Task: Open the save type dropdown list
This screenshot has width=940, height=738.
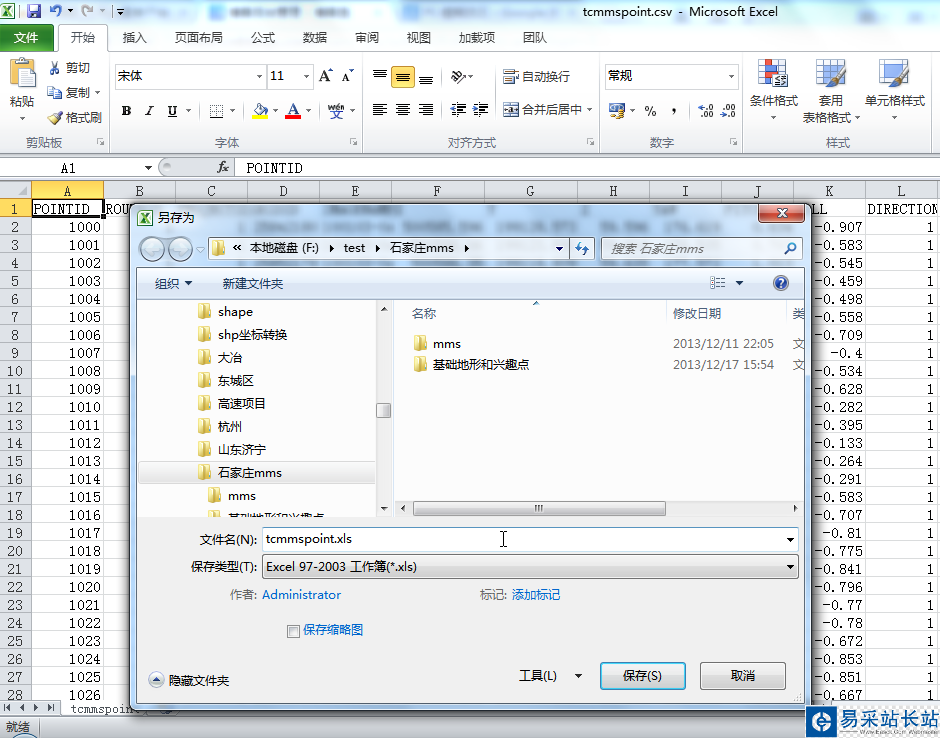Action: (x=790, y=567)
